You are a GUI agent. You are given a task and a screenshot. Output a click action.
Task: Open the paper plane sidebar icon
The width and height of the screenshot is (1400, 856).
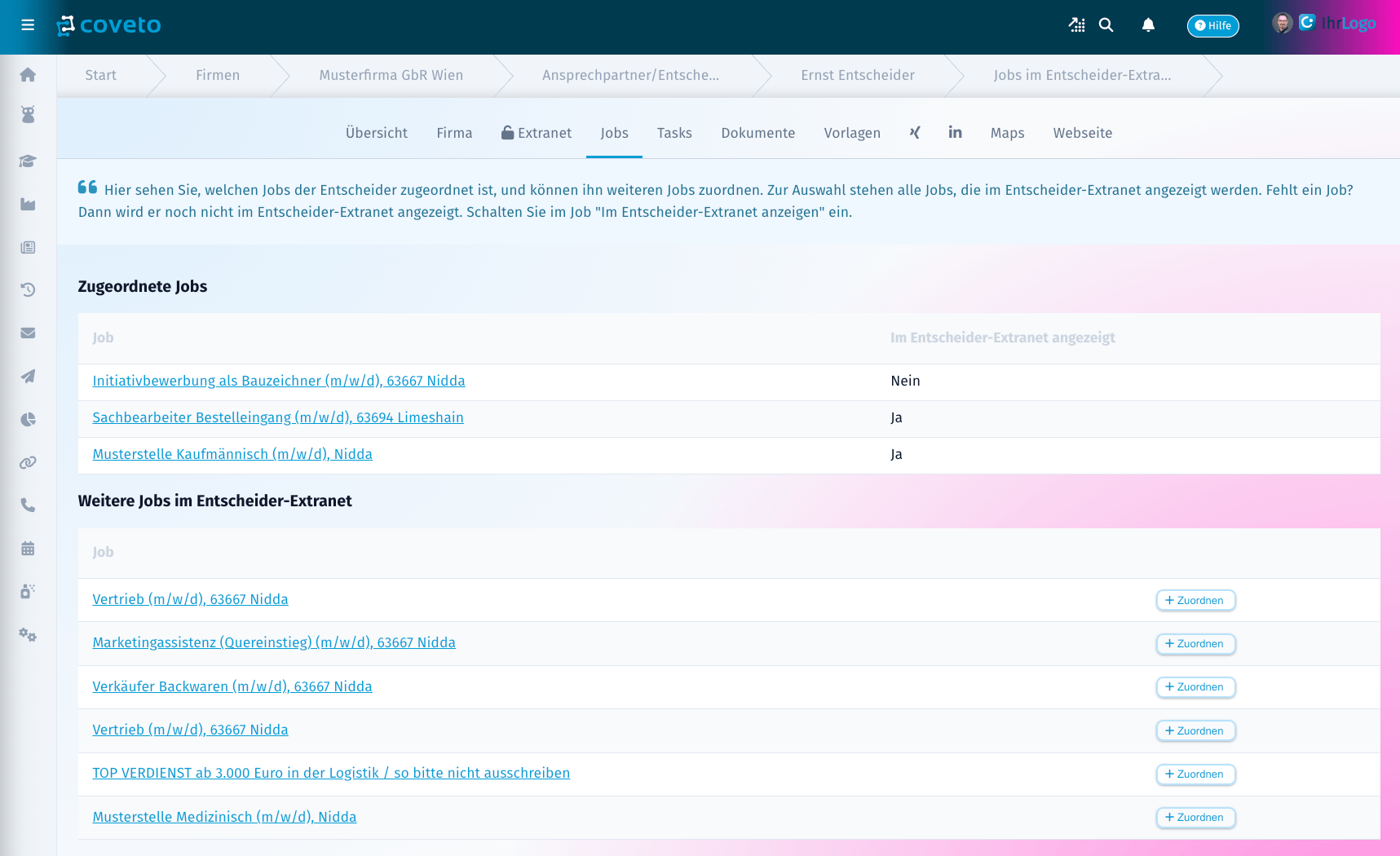point(28,376)
